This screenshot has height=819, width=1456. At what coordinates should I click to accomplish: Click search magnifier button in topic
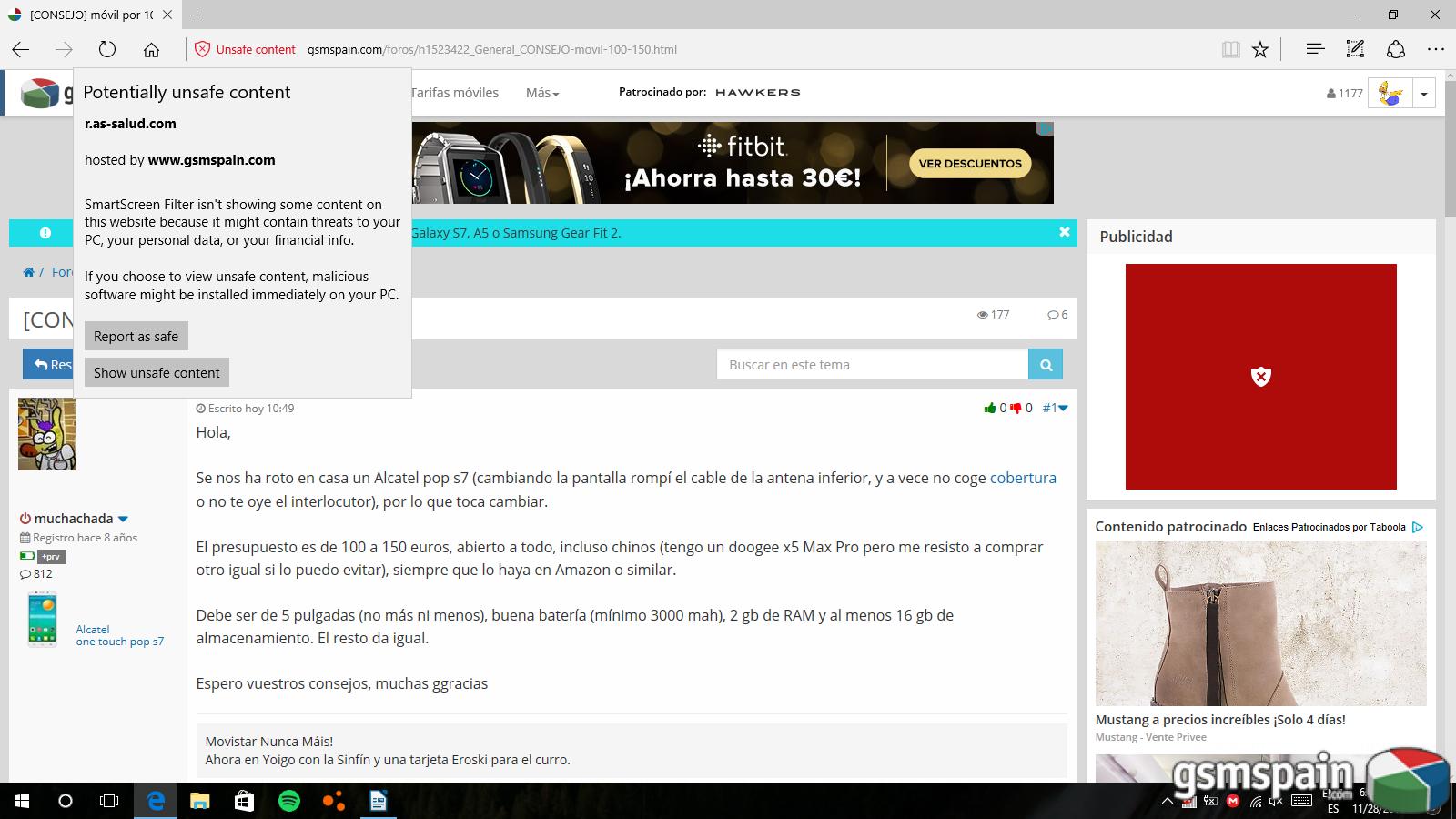point(1046,365)
